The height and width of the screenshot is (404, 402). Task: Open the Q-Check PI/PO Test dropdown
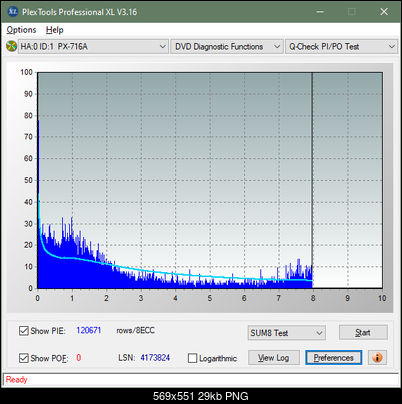click(342, 47)
